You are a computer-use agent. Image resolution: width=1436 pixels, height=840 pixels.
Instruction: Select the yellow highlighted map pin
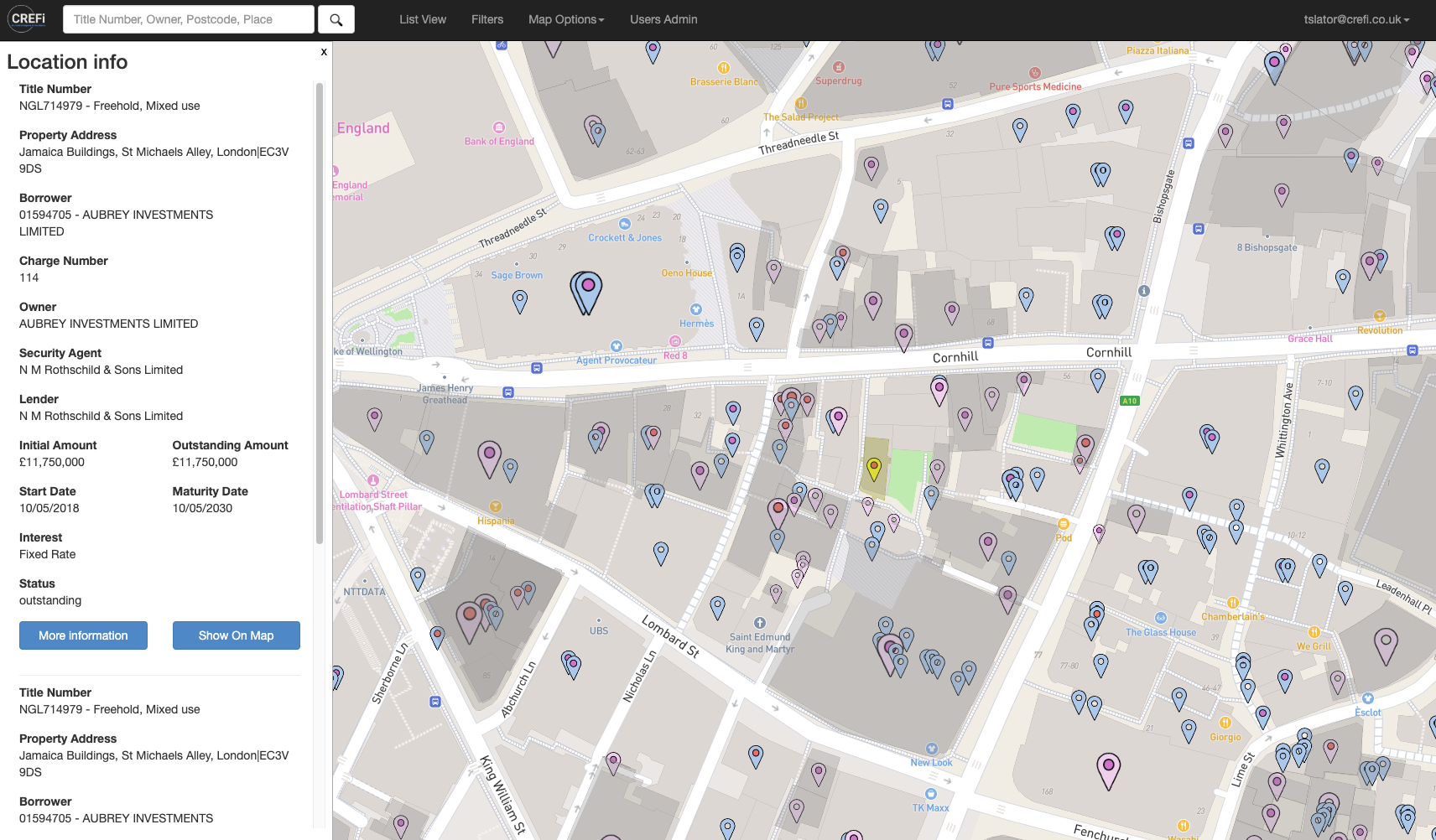click(874, 469)
